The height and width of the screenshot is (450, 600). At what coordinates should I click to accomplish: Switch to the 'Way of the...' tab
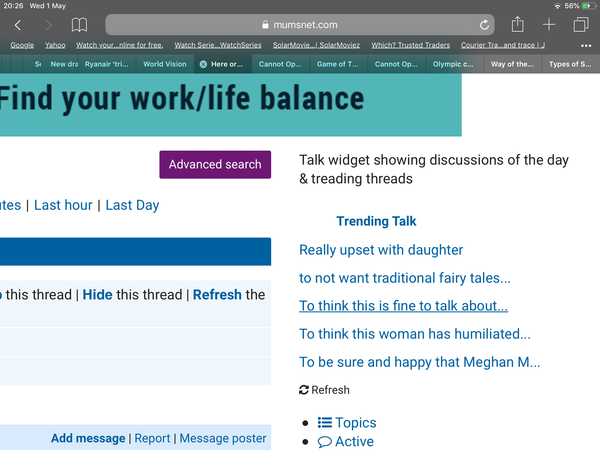point(512,64)
